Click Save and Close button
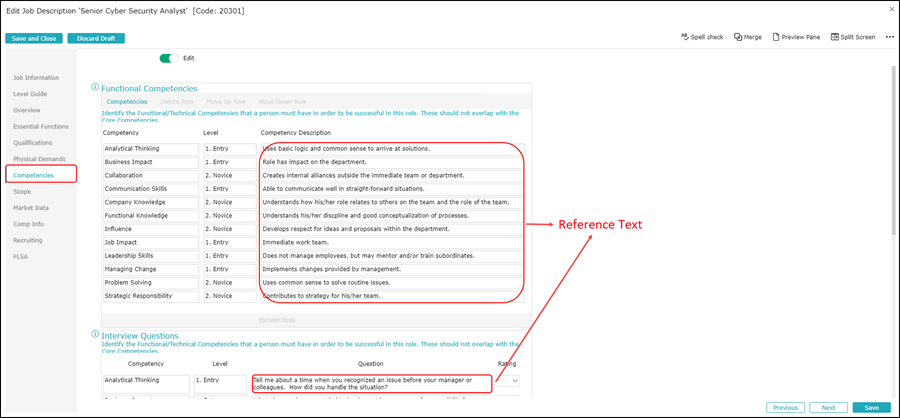900x418 pixels. tap(34, 38)
